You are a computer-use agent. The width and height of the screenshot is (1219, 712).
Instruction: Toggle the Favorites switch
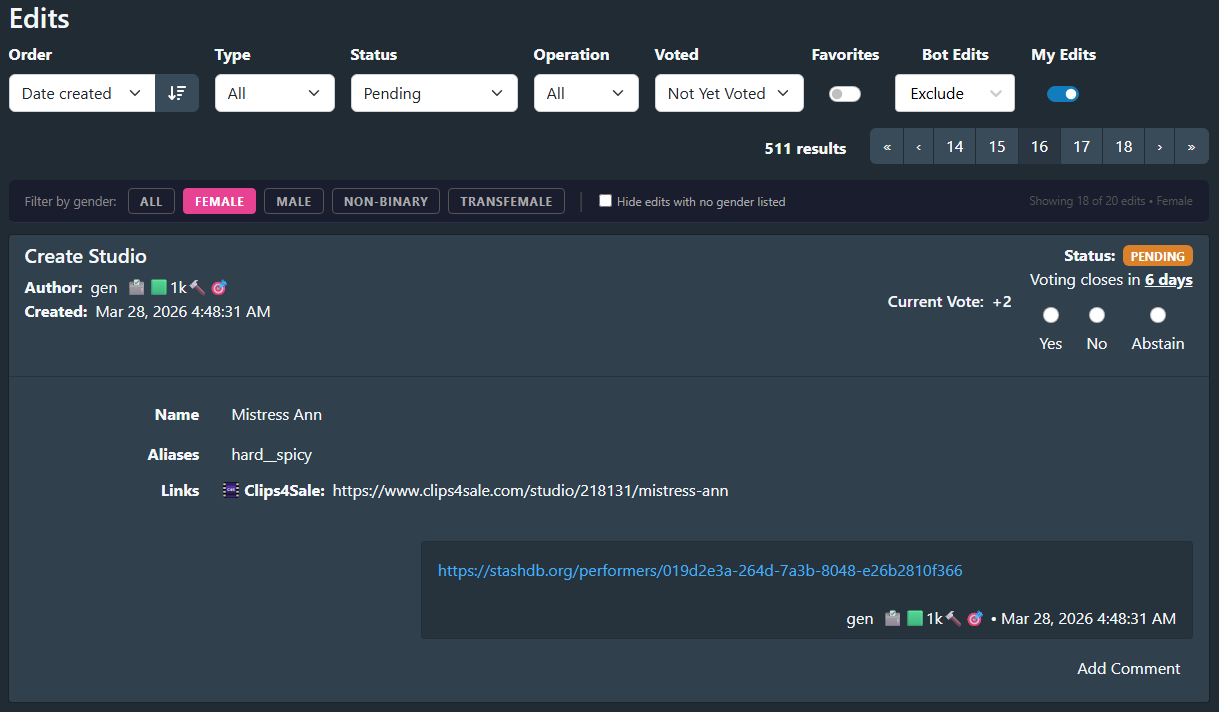[845, 94]
